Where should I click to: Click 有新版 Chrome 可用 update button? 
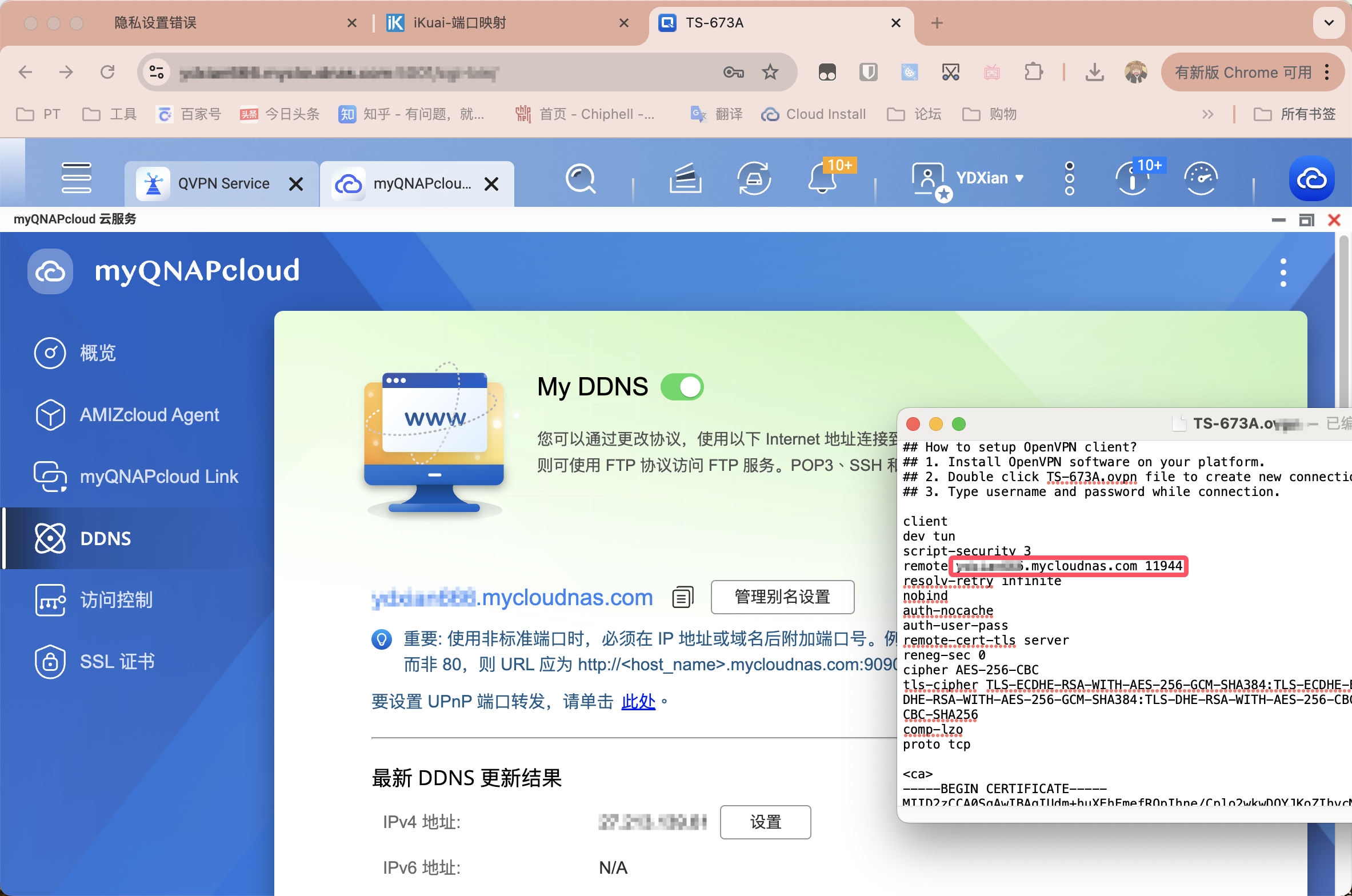coord(1253,72)
